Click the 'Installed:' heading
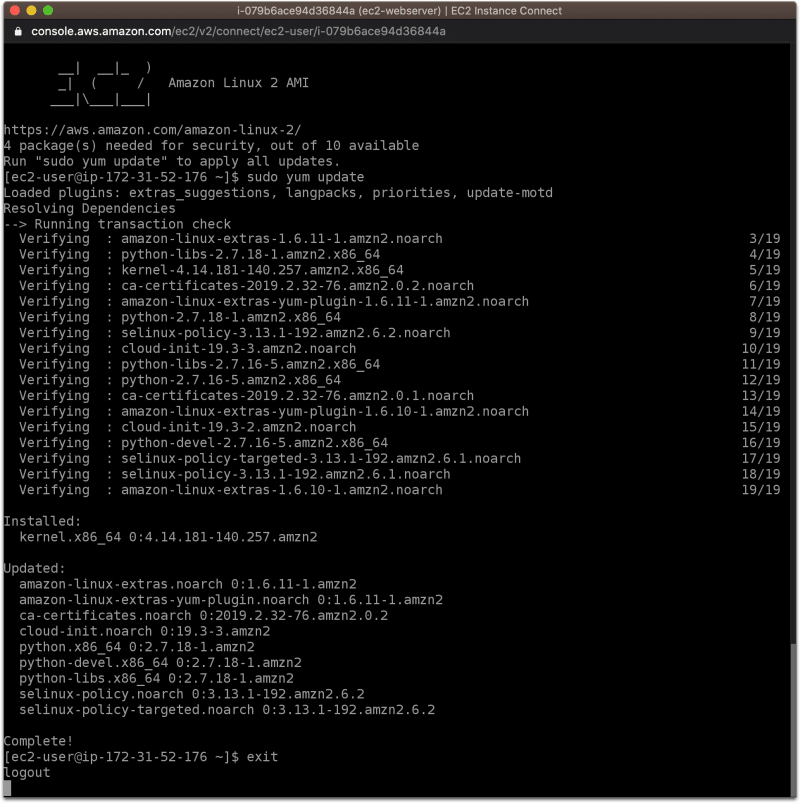 [42, 521]
